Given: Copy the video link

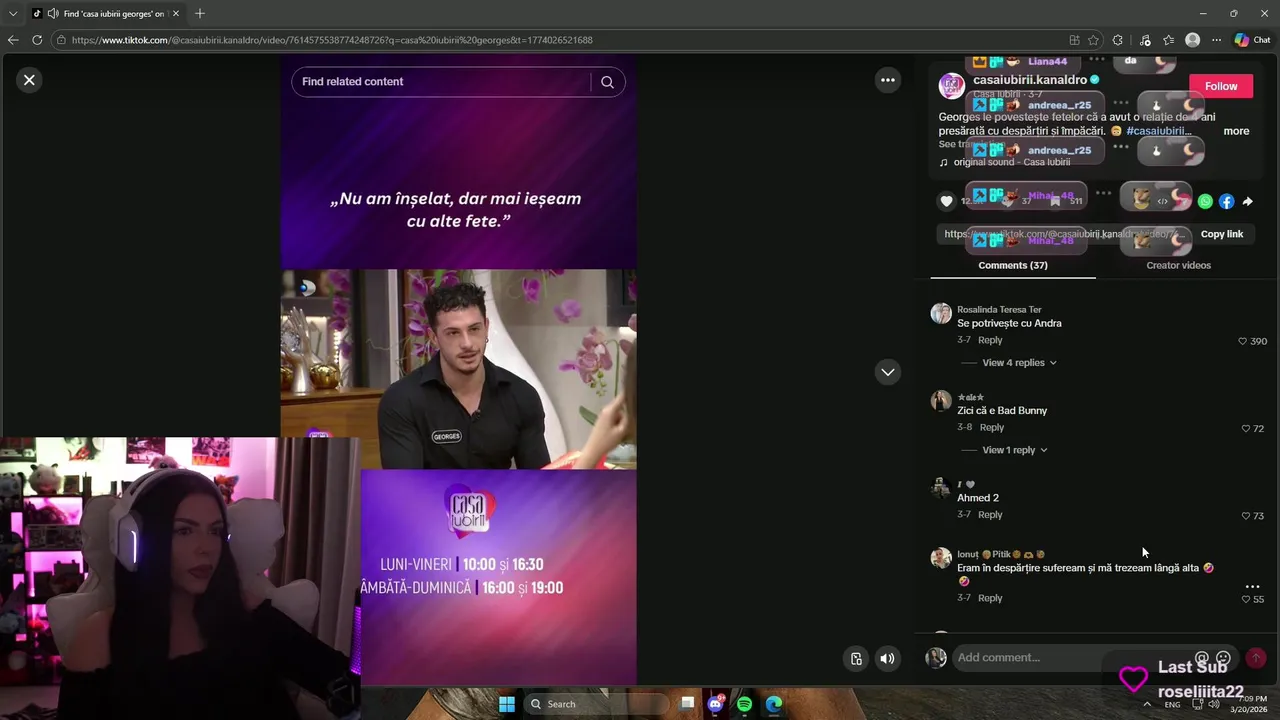Looking at the screenshot, I should 1222,234.
